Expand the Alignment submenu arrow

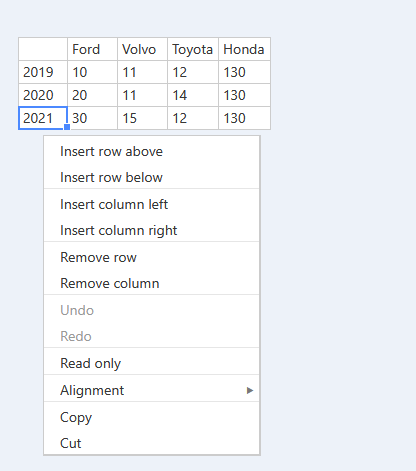click(x=250, y=390)
